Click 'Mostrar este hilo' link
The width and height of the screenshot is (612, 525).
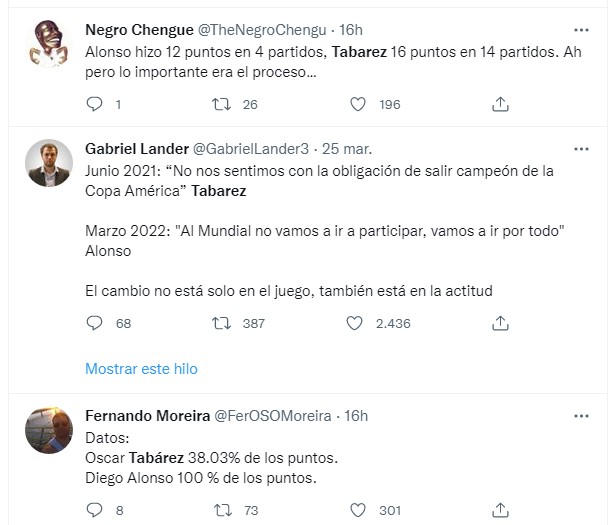[141, 369]
